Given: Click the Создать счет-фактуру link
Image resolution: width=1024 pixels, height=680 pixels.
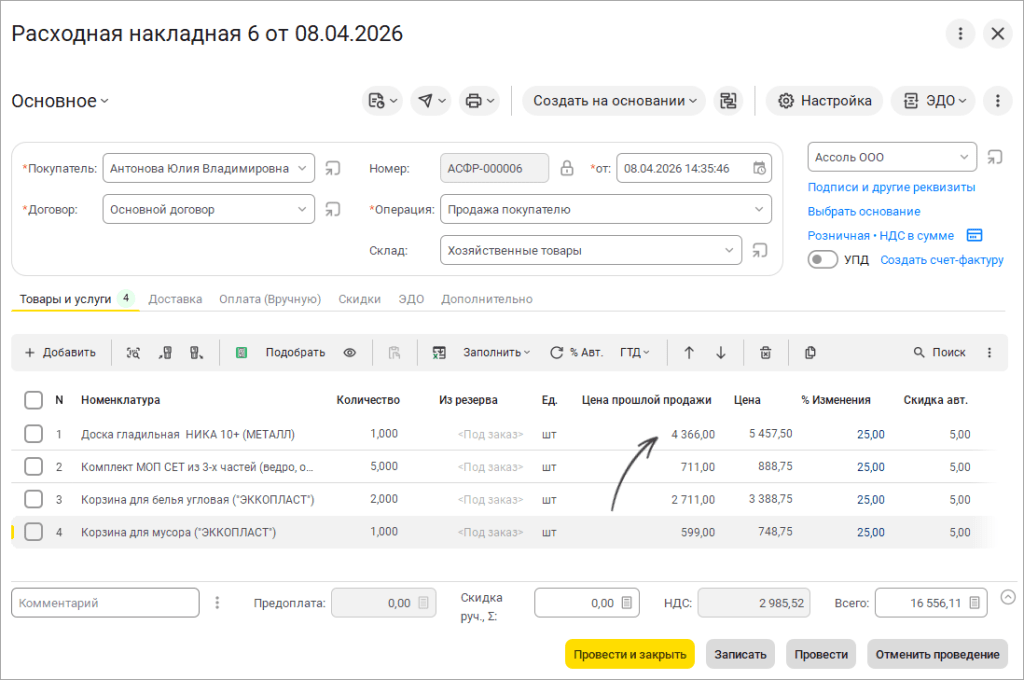Looking at the screenshot, I should click(942, 260).
